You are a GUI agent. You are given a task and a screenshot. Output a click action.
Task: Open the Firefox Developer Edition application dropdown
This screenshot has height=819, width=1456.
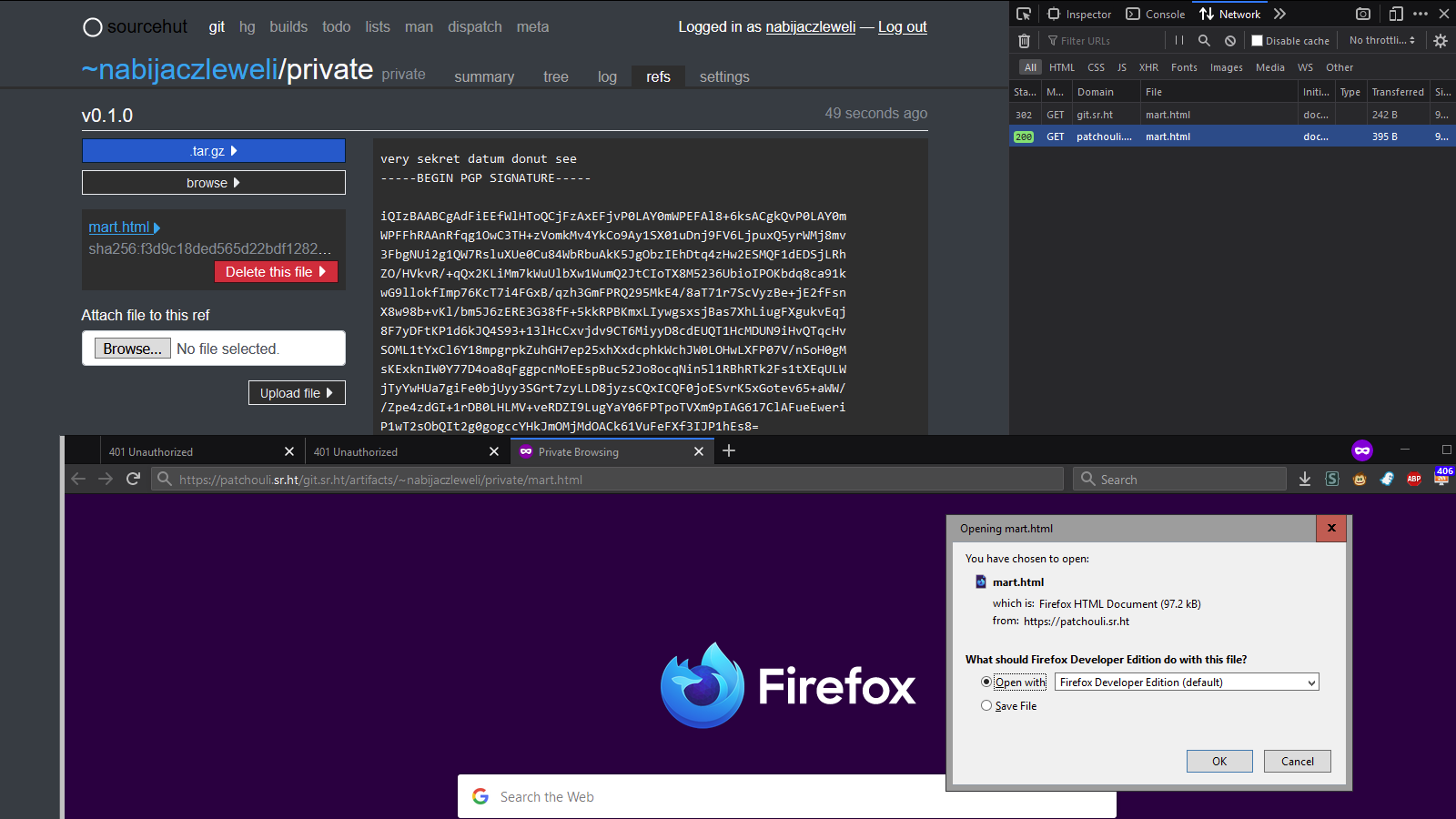1187,682
